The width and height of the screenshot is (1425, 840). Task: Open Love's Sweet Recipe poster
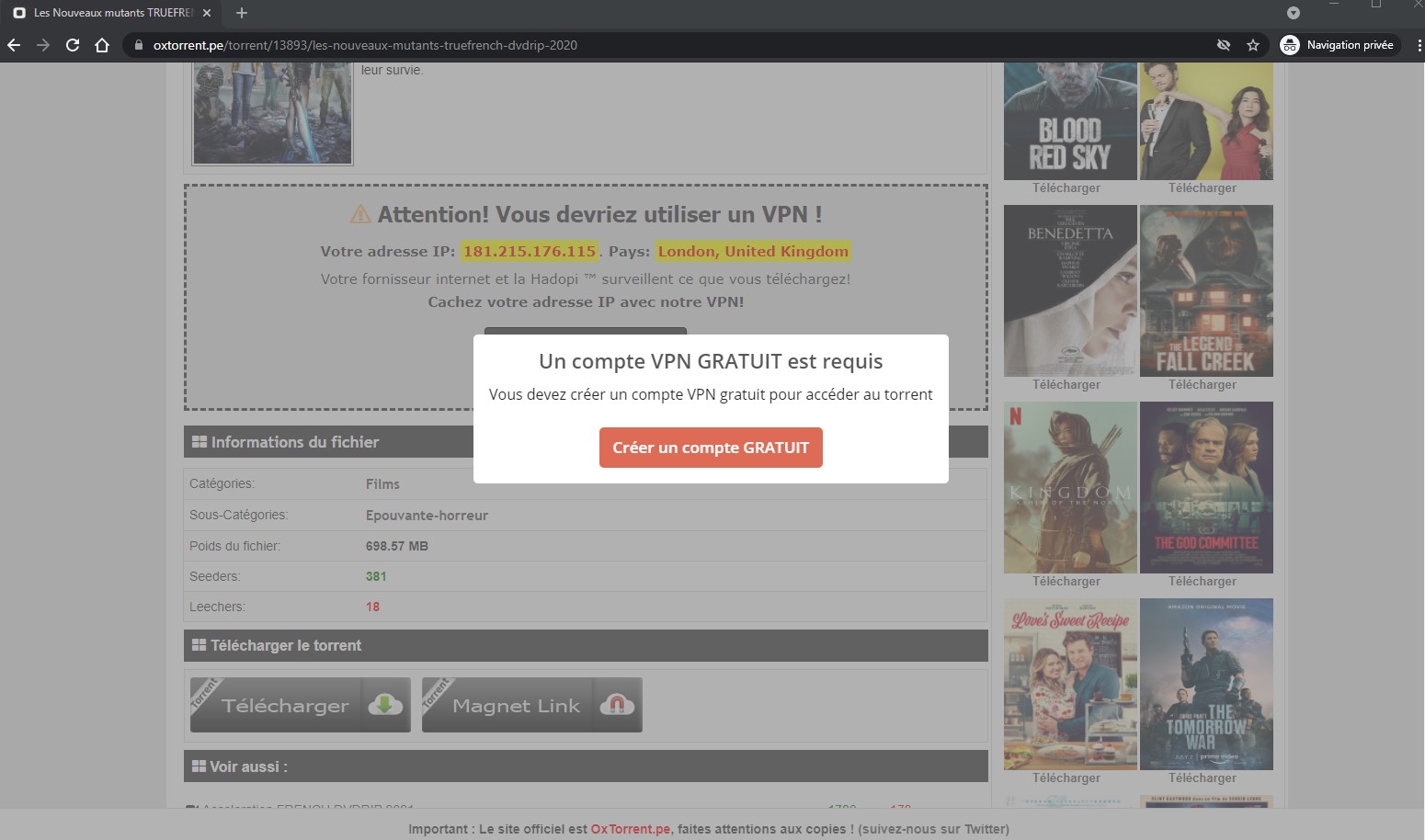point(1070,684)
